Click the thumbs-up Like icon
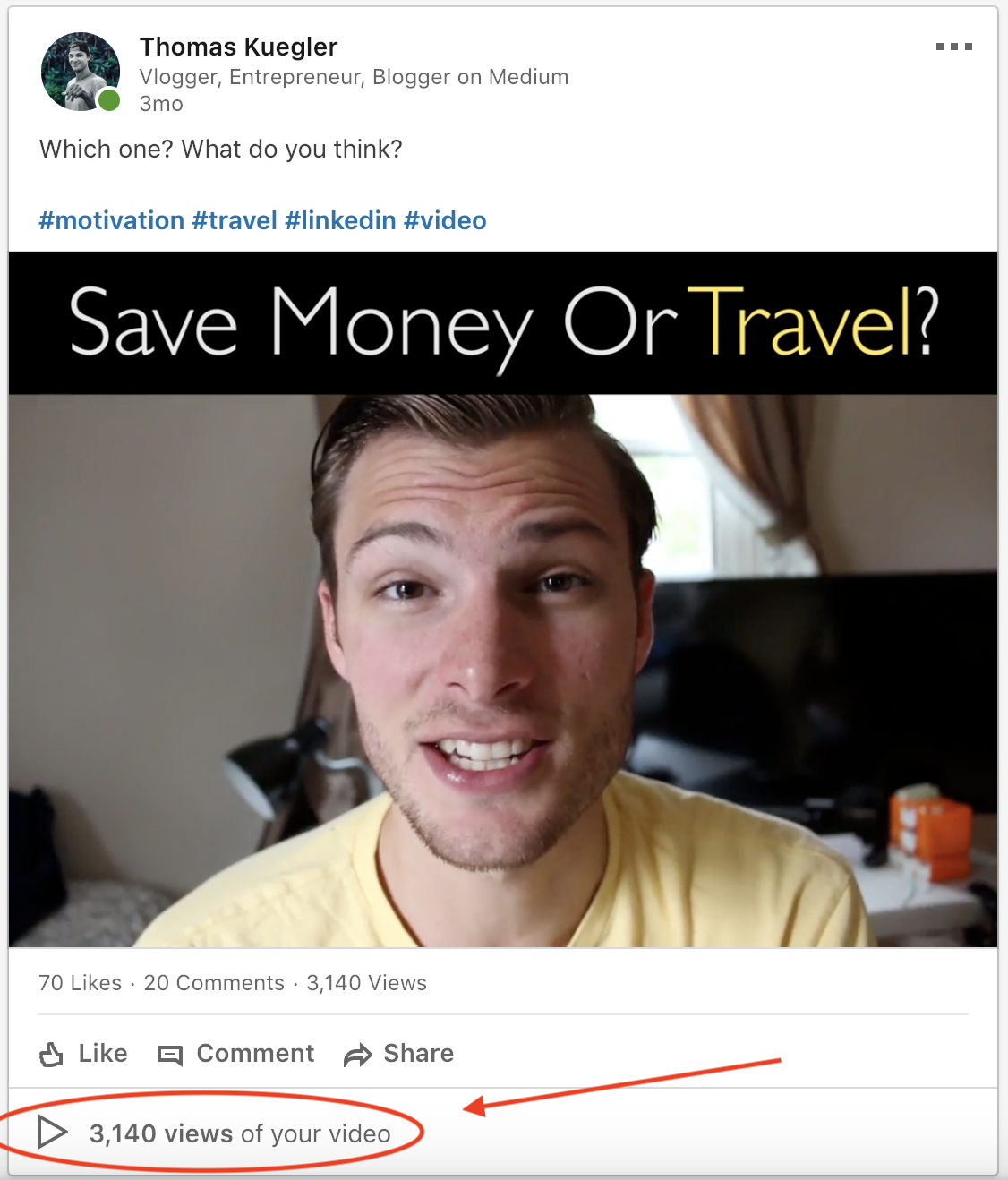Viewport: 1008px width, 1180px height. click(x=52, y=1055)
